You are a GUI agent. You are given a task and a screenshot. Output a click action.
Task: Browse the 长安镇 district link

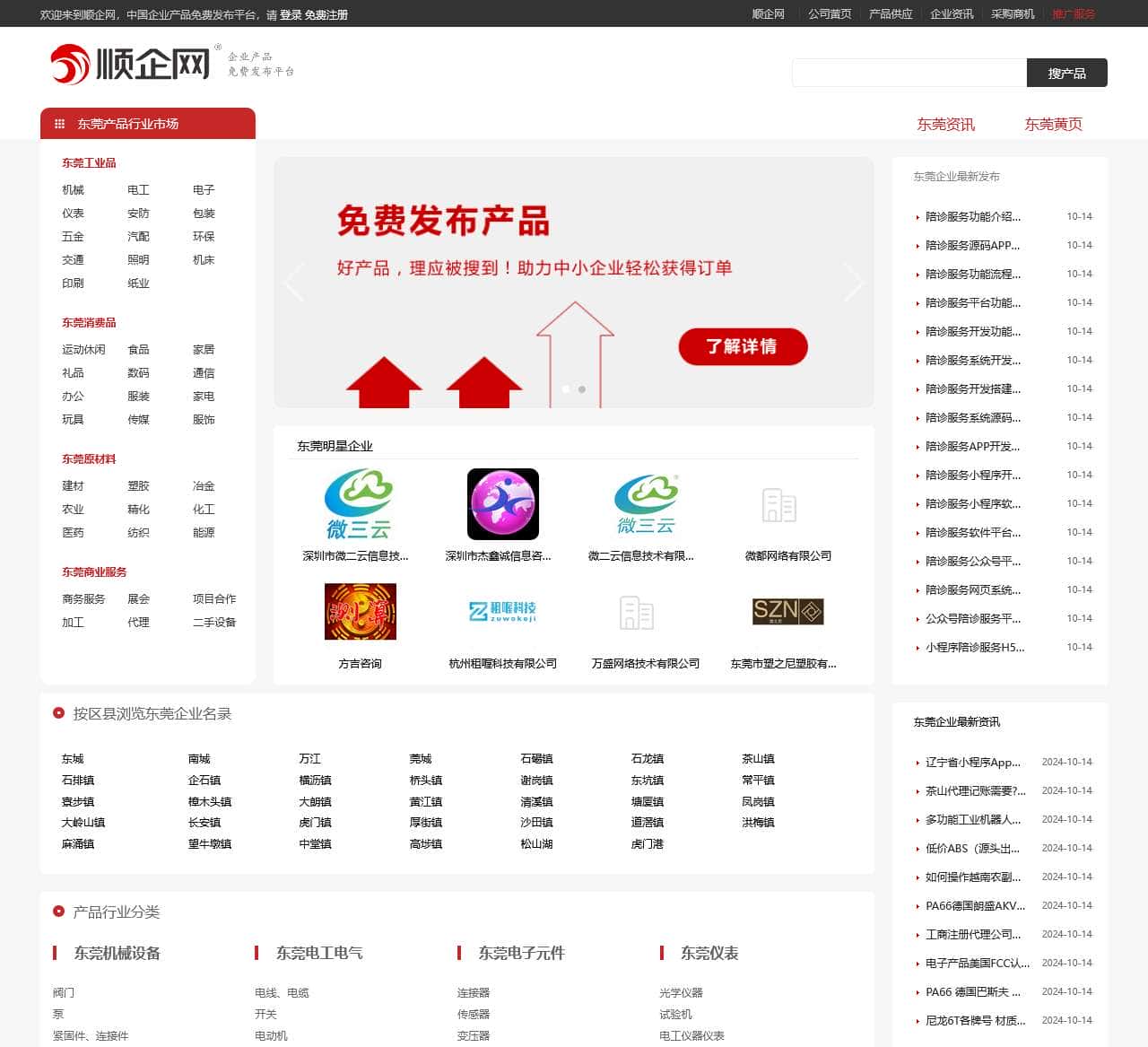(x=204, y=823)
